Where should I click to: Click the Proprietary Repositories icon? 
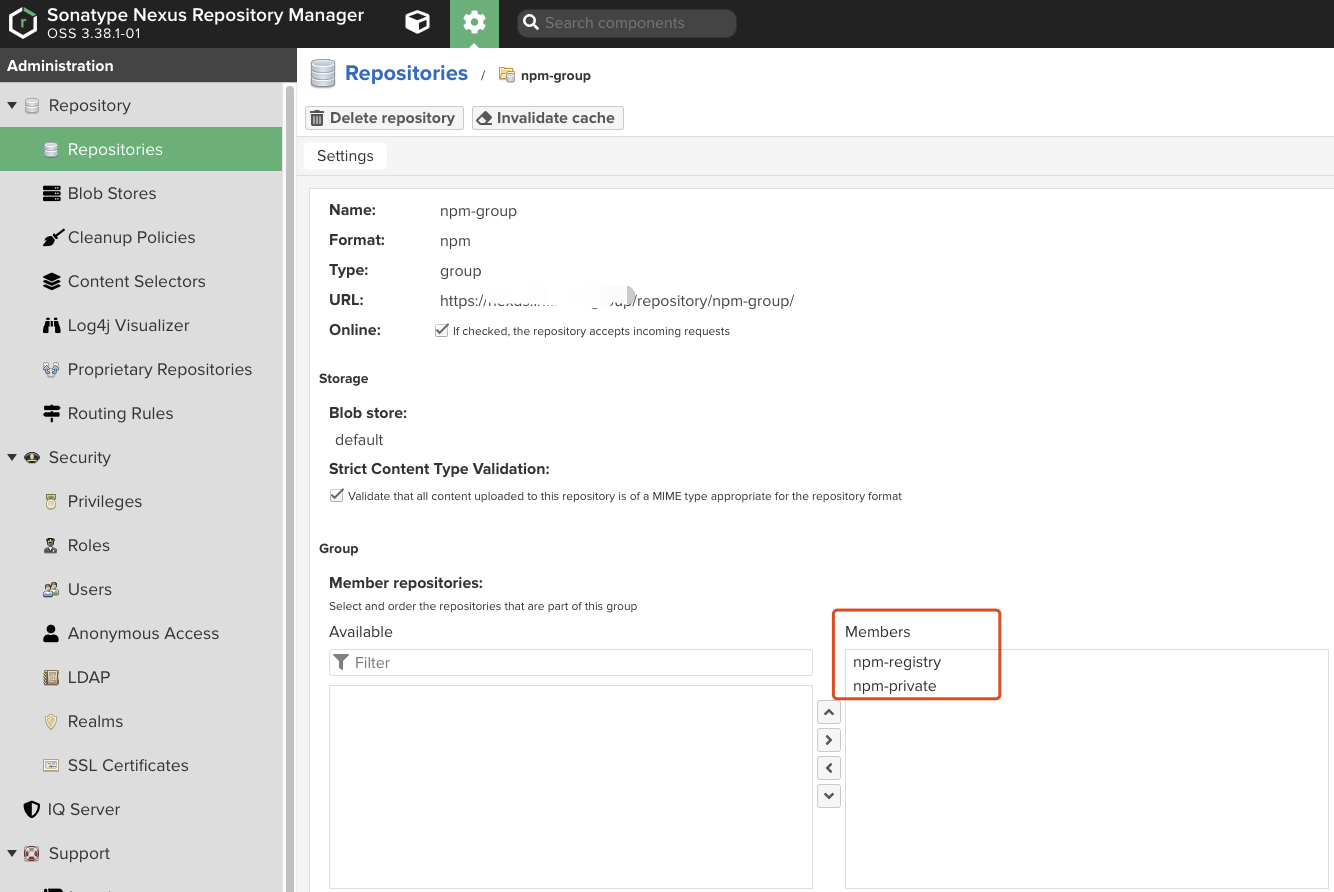[51, 369]
